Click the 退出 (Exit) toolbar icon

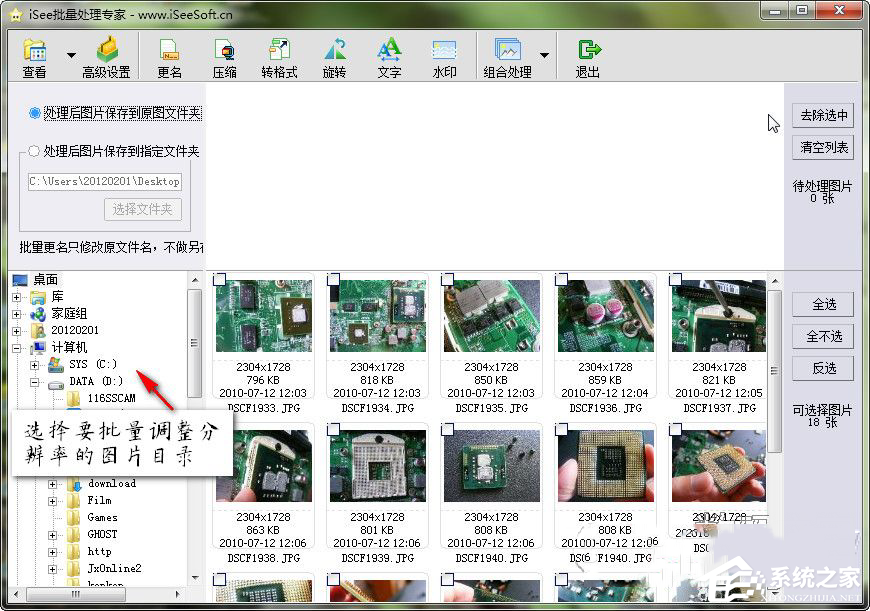pyautogui.click(x=587, y=56)
